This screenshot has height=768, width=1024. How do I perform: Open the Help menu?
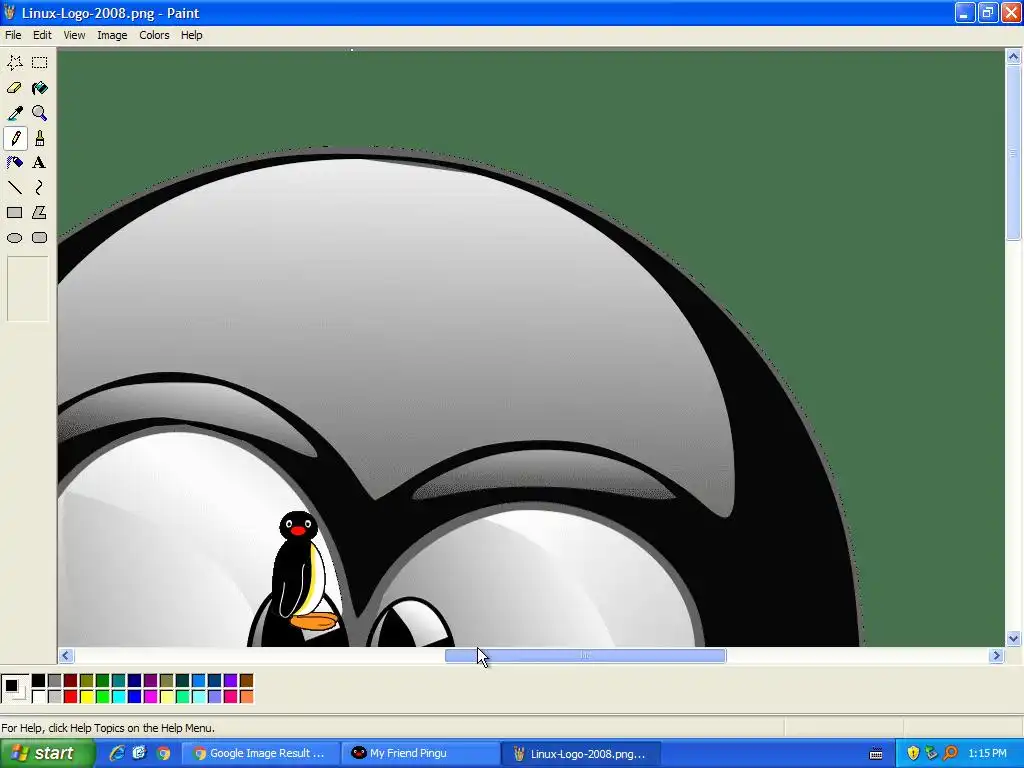(x=191, y=35)
